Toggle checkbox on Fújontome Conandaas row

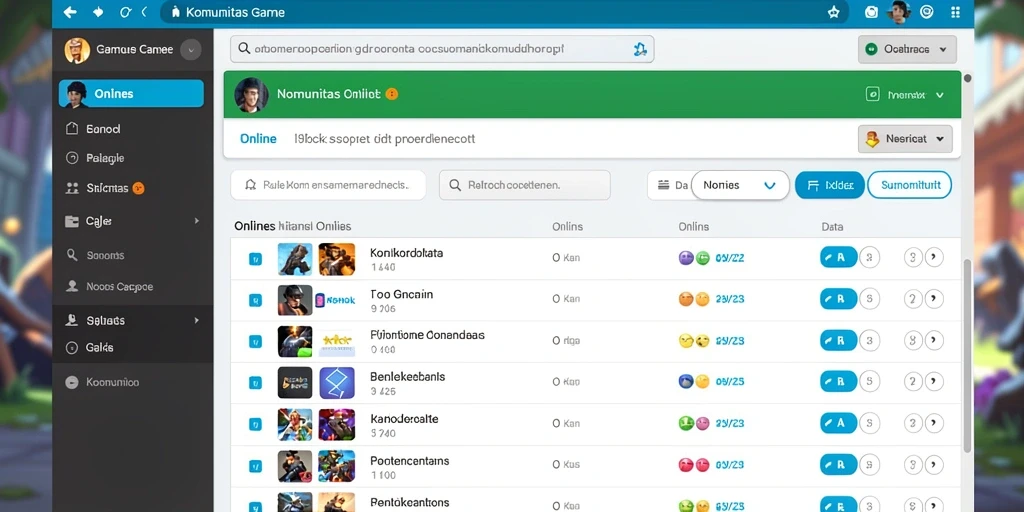(255, 341)
